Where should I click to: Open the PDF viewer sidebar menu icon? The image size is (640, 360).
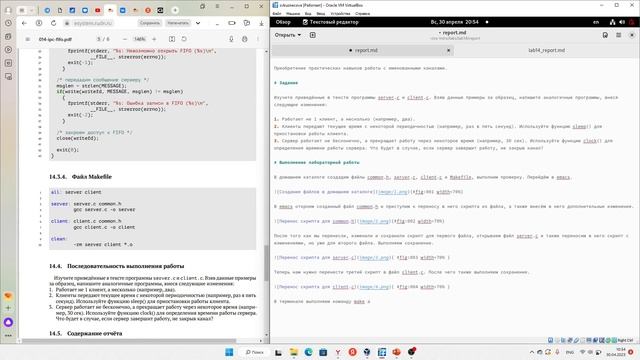coord(28,39)
